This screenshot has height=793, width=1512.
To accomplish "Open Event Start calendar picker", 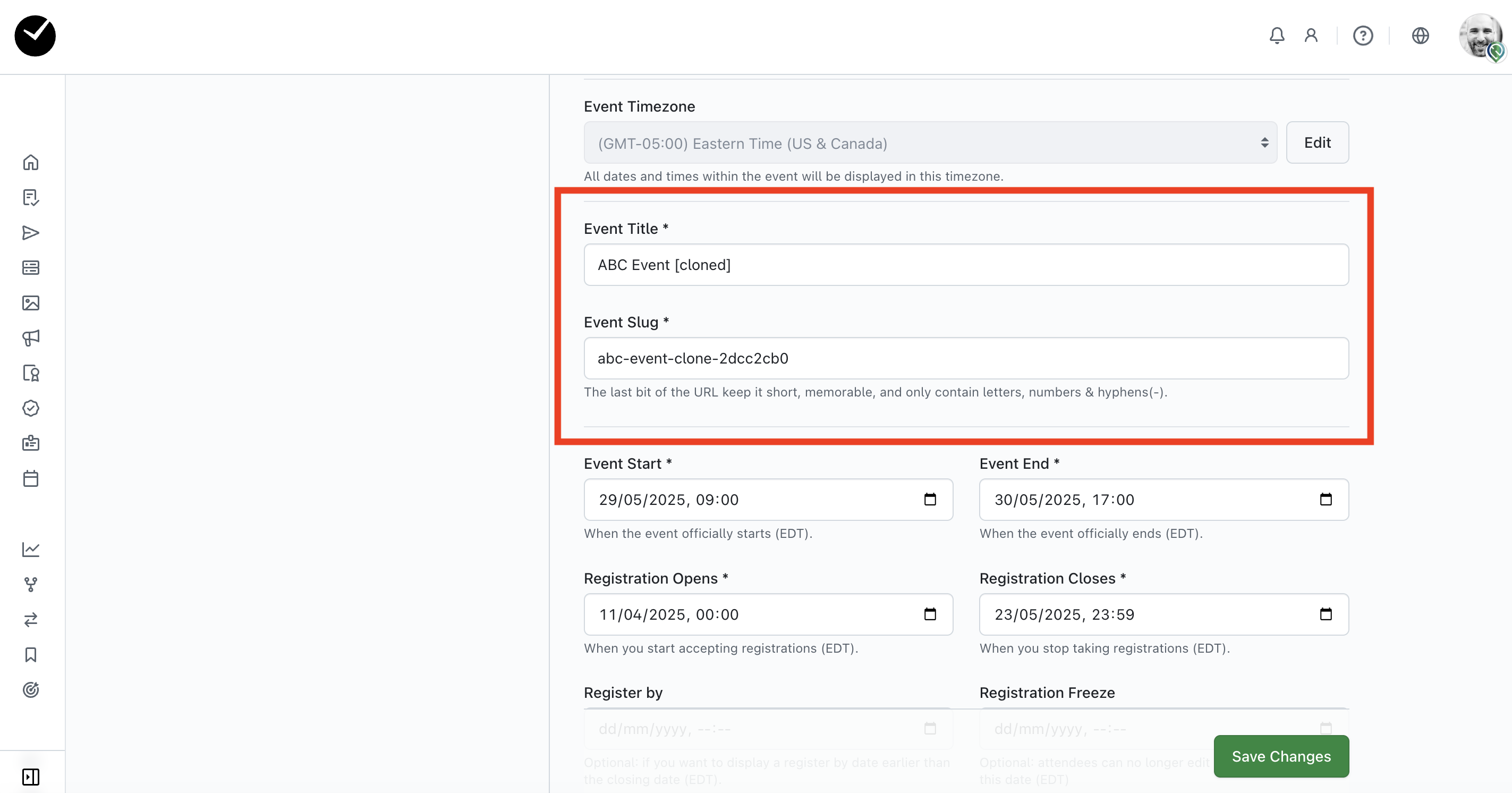I will point(930,499).
